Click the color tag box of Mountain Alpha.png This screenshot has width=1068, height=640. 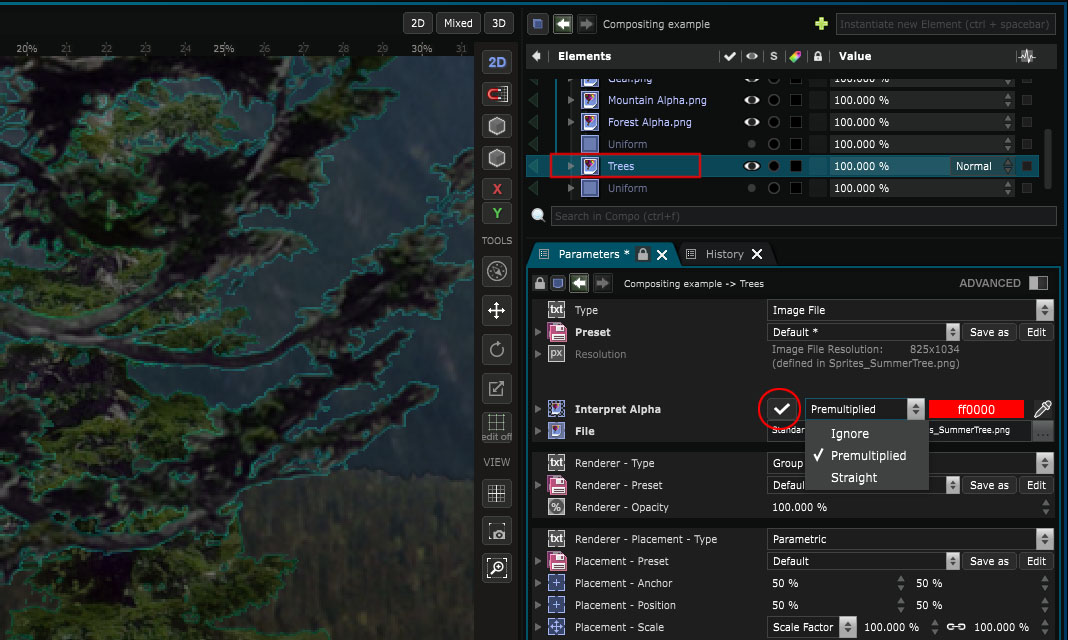(796, 100)
